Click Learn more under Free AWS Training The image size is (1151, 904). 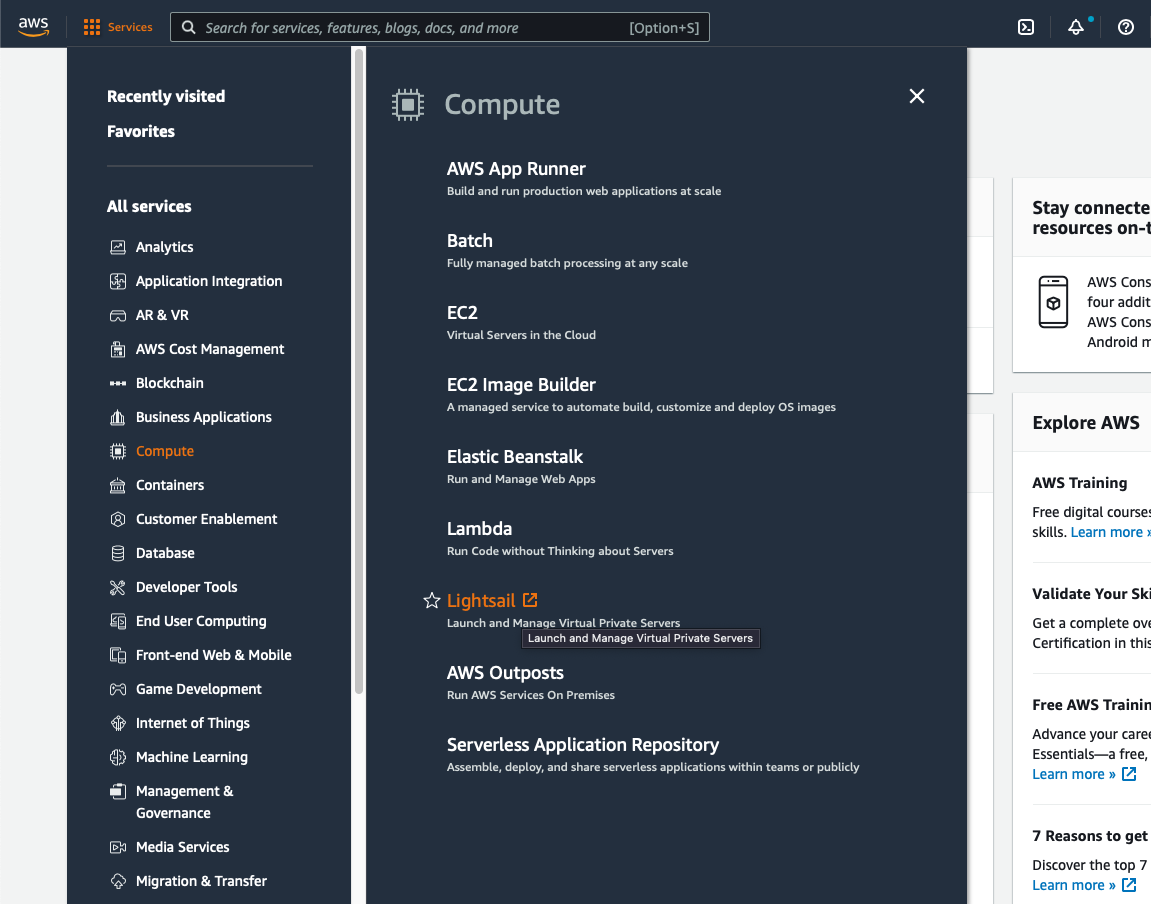[x=1084, y=774]
